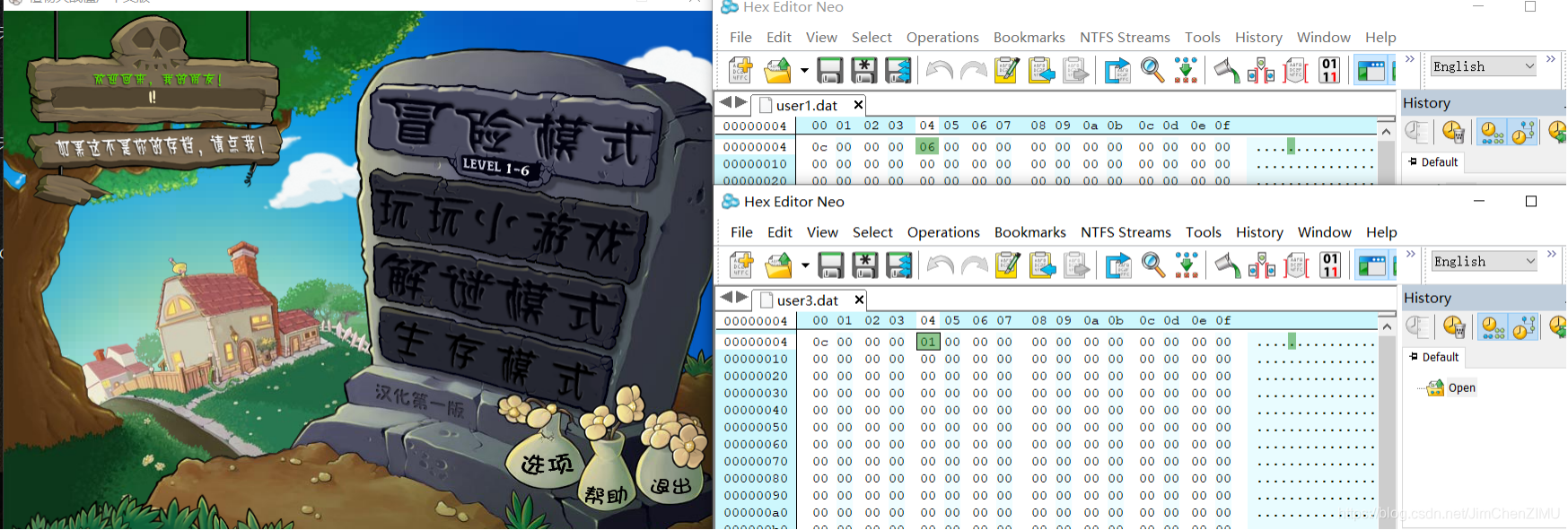Click tab scroll-right arrow beside user3.dat tab
Screen dimensions: 1568x530
tap(742, 297)
